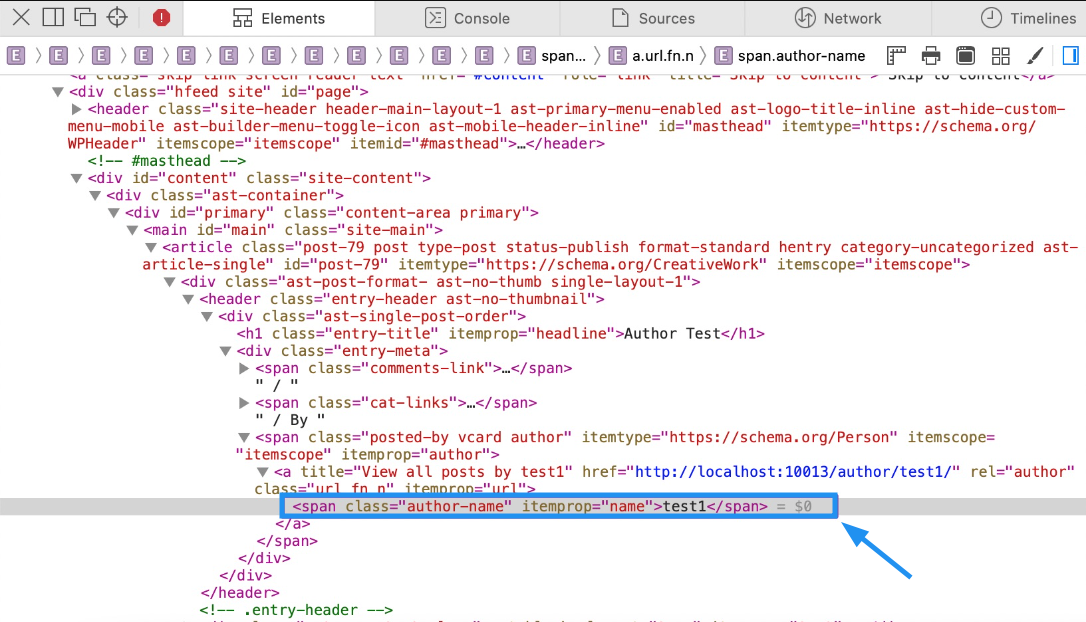
Task: Open the Timelines tab
Action: [x=1028, y=18]
